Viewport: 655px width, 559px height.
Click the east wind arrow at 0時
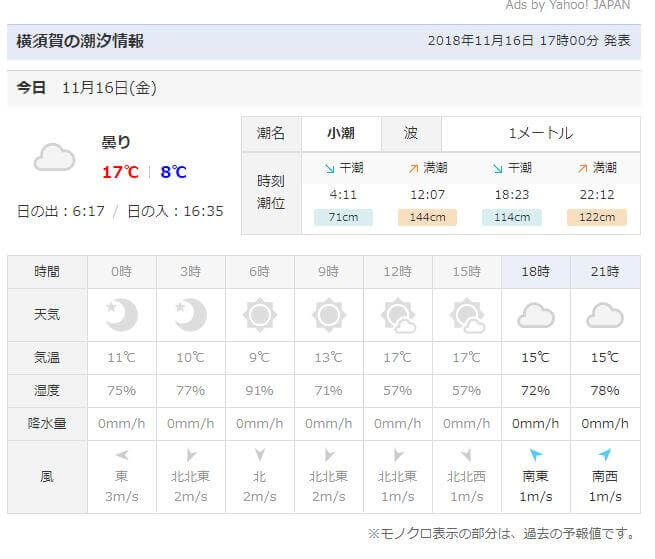point(122,455)
